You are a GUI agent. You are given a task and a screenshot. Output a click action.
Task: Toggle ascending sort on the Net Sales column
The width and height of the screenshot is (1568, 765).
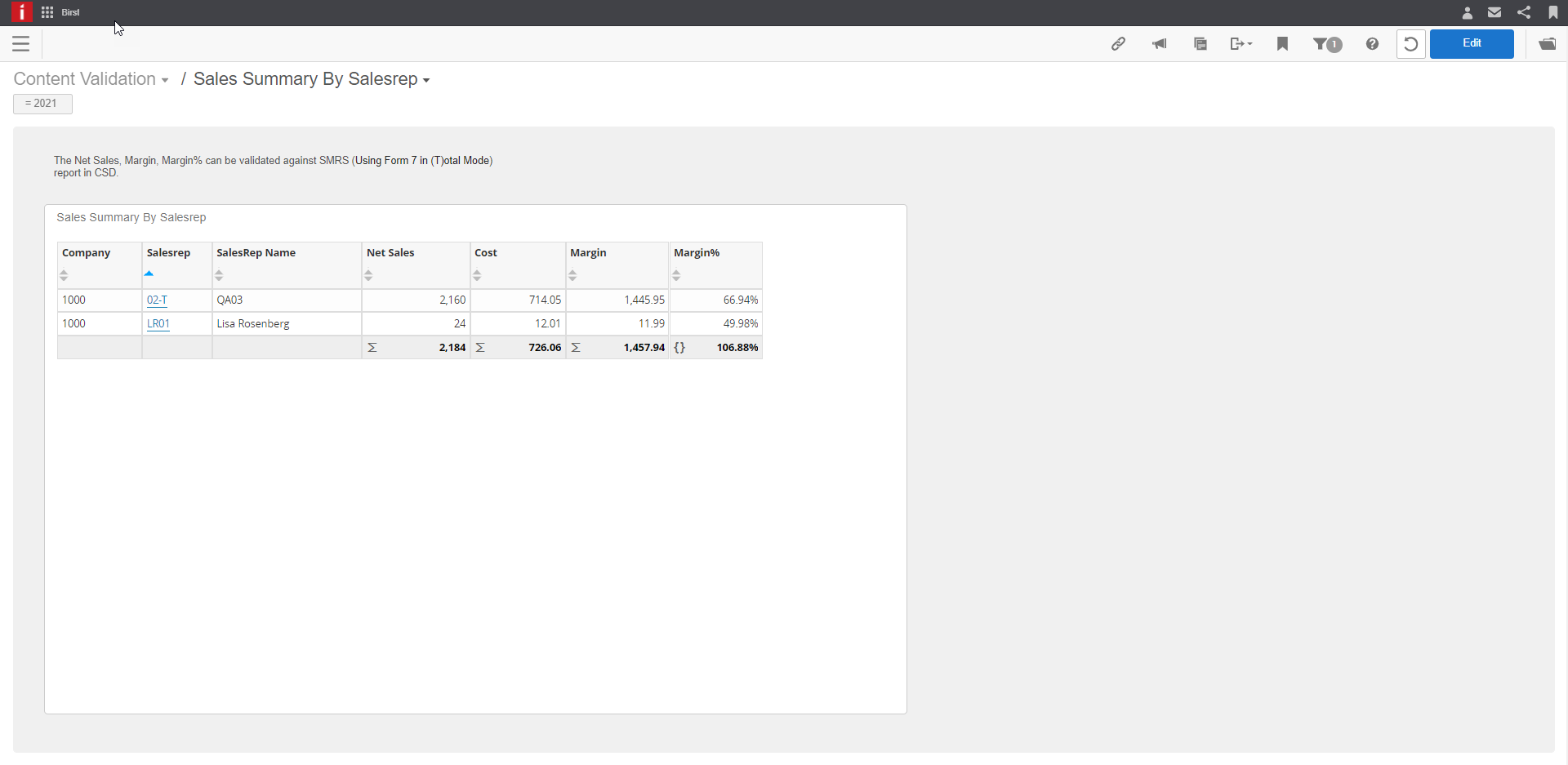(x=368, y=275)
